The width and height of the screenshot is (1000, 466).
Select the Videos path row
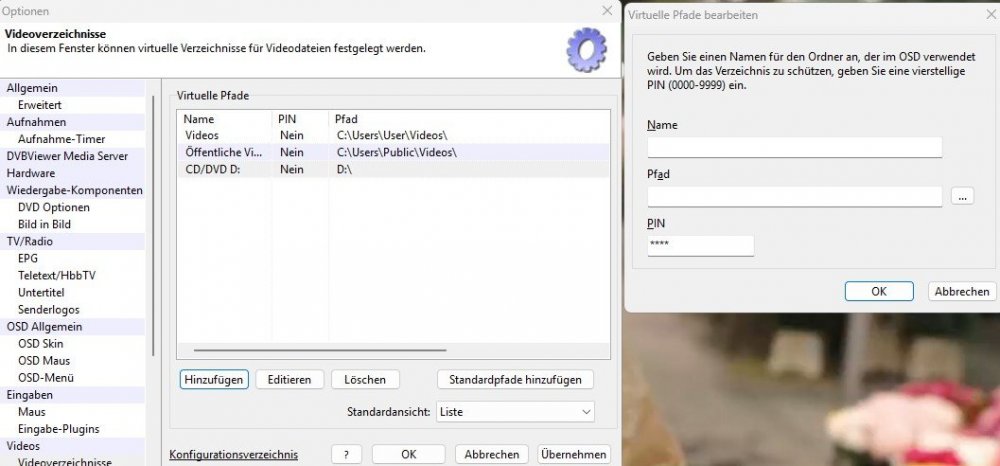(x=393, y=135)
